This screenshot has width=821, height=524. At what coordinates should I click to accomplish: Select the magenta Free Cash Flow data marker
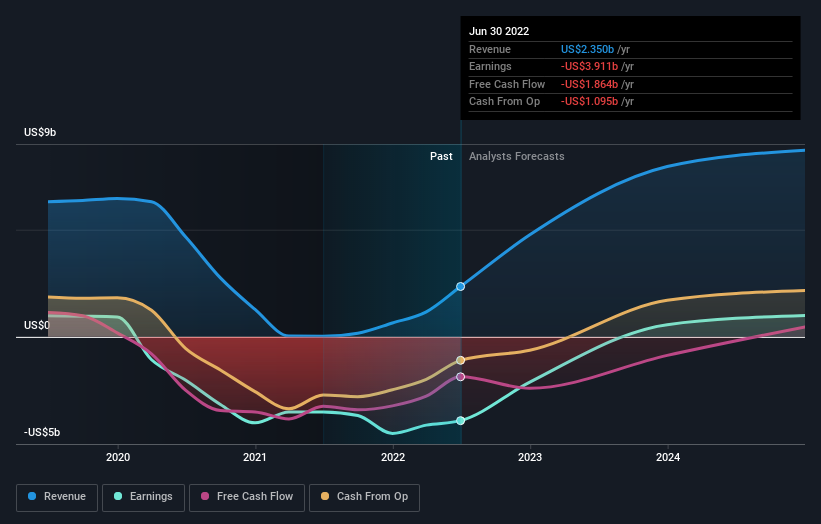(461, 377)
